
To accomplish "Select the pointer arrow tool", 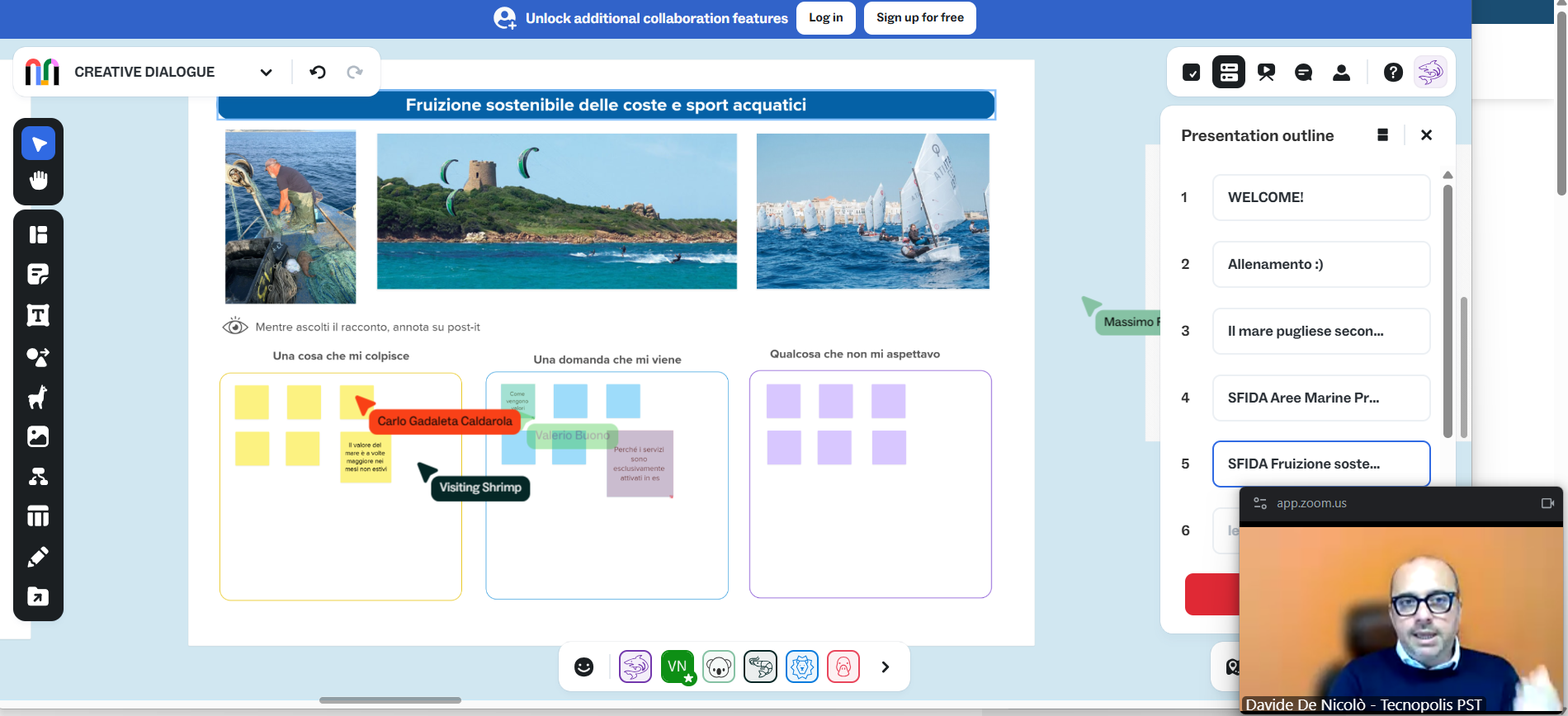I will [38, 144].
